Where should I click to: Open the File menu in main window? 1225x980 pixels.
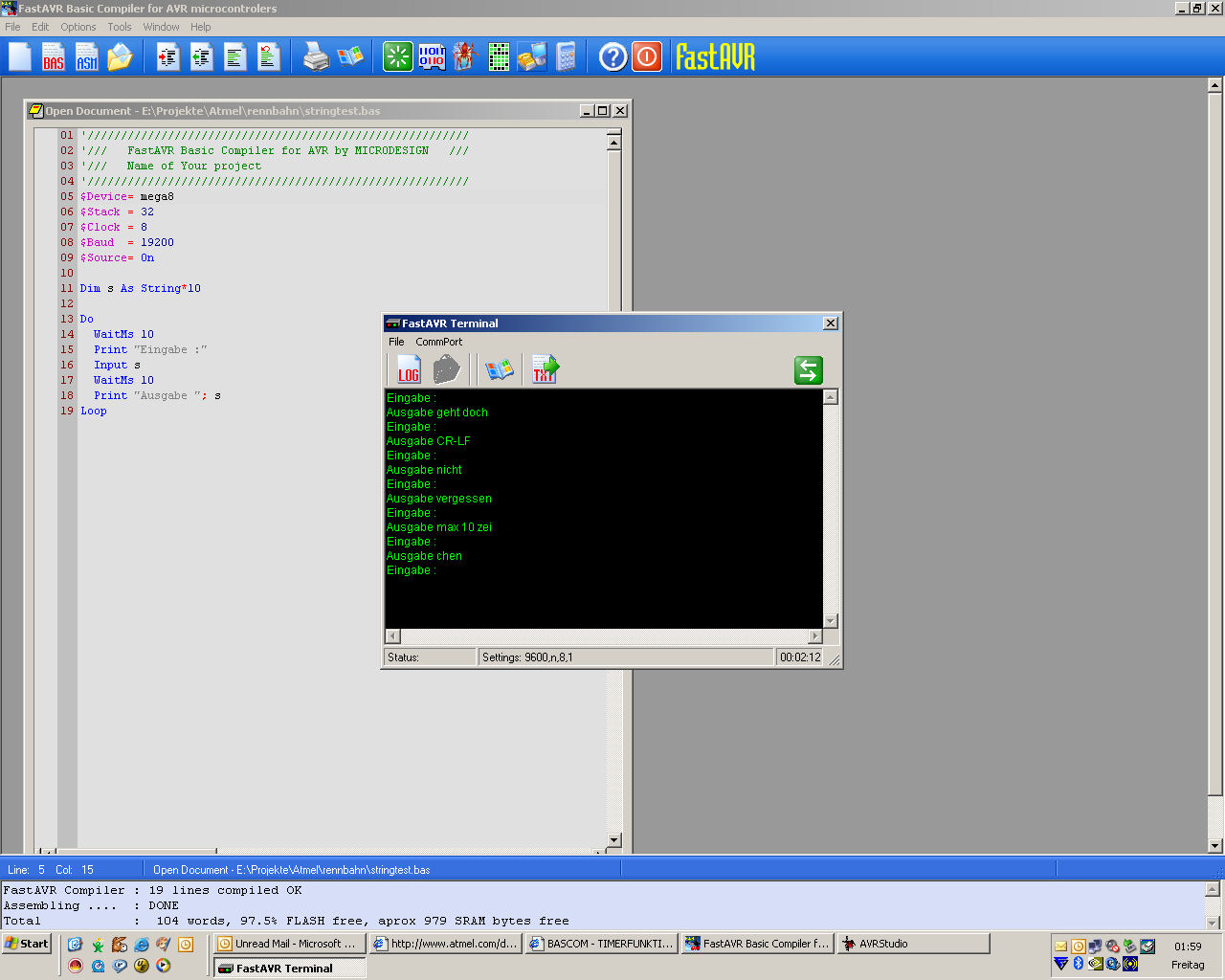(12, 27)
